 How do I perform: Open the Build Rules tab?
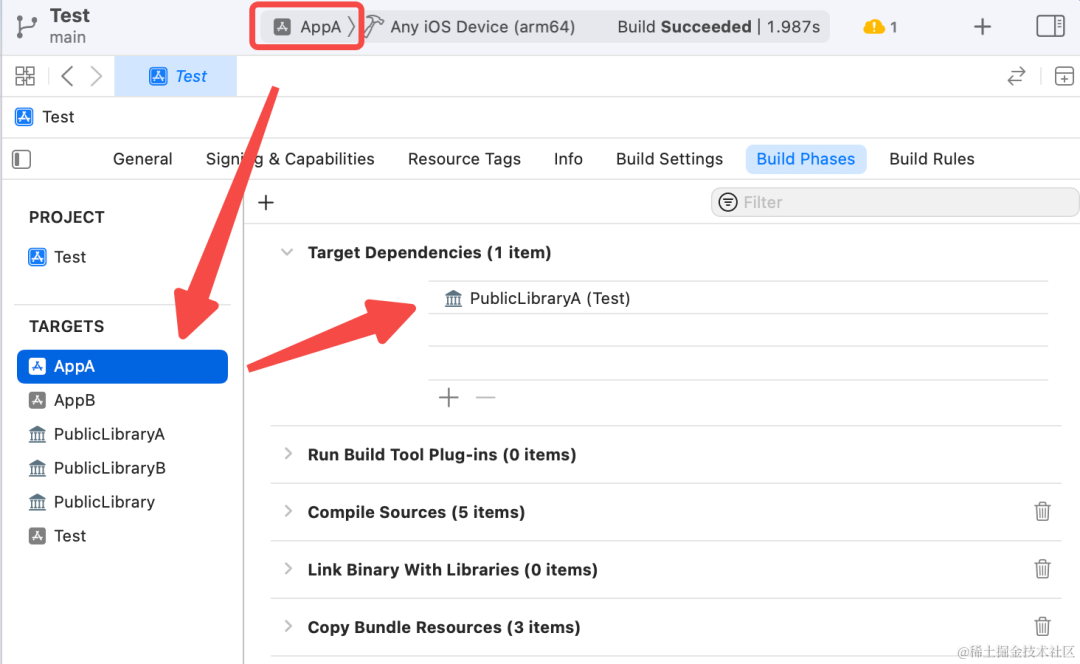pyautogui.click(x=931, y=159)
